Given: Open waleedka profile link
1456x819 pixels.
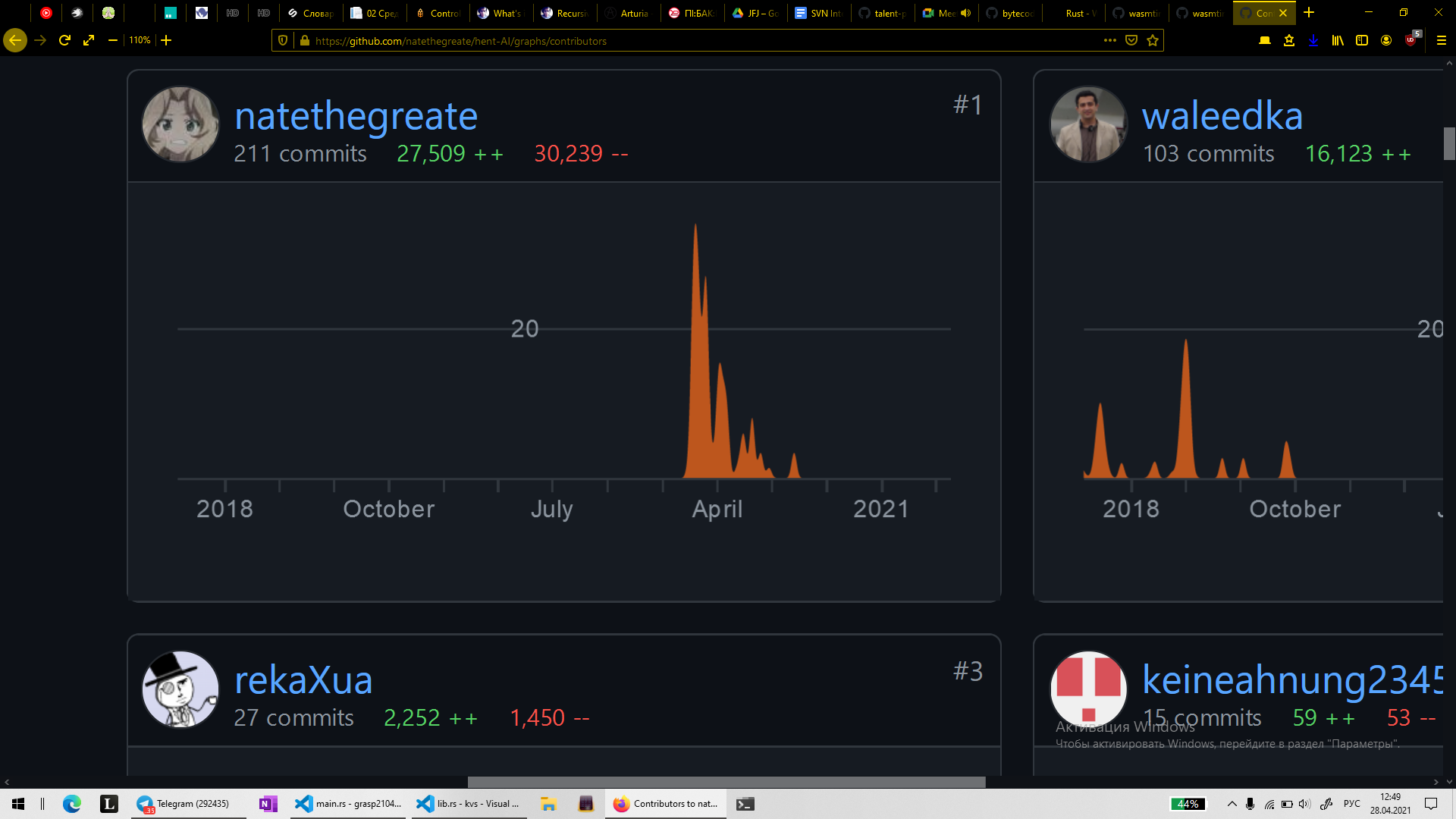Looking at the screenshot, I should [1222, 116].
